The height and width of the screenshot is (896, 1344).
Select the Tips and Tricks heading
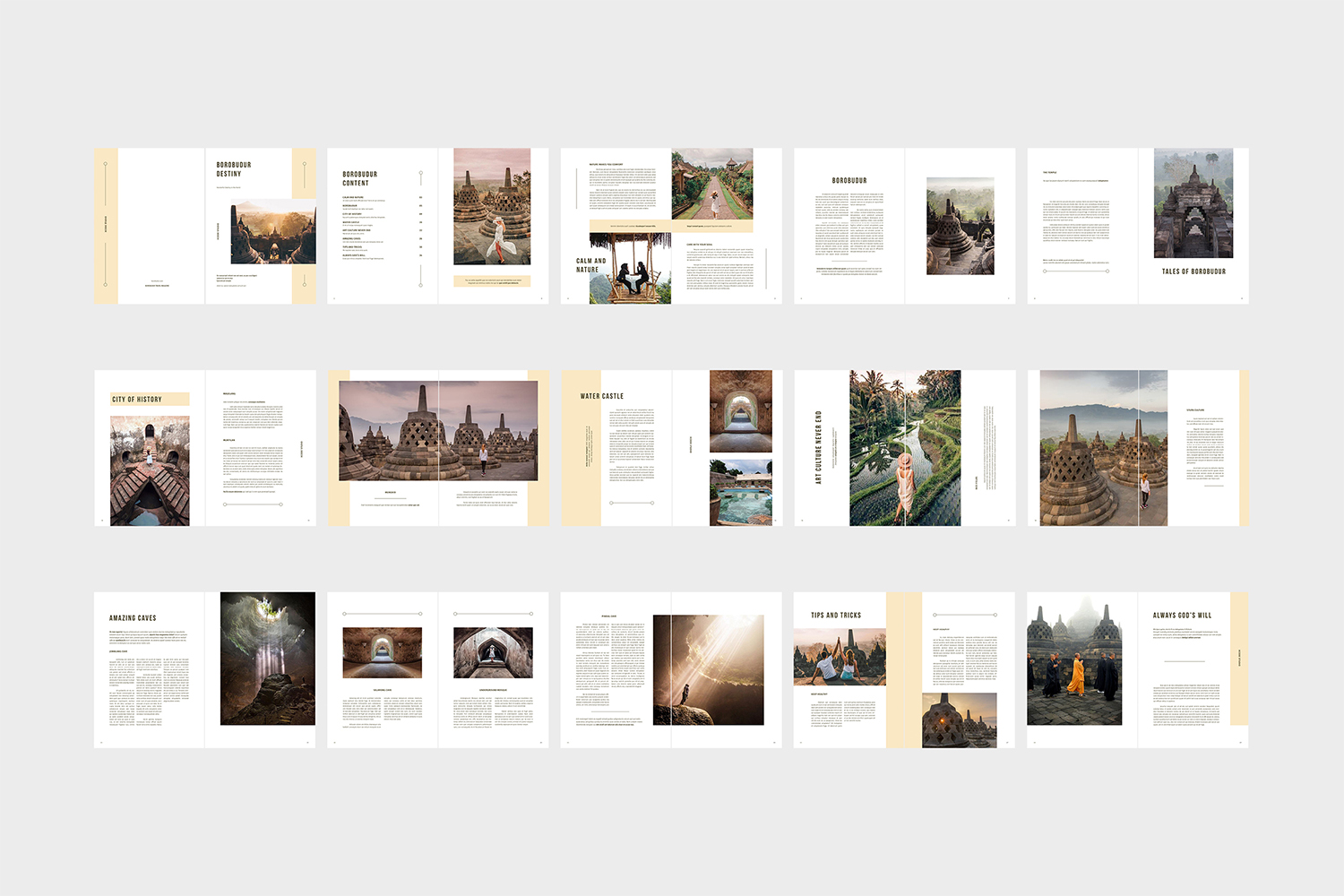pos(836,616)
